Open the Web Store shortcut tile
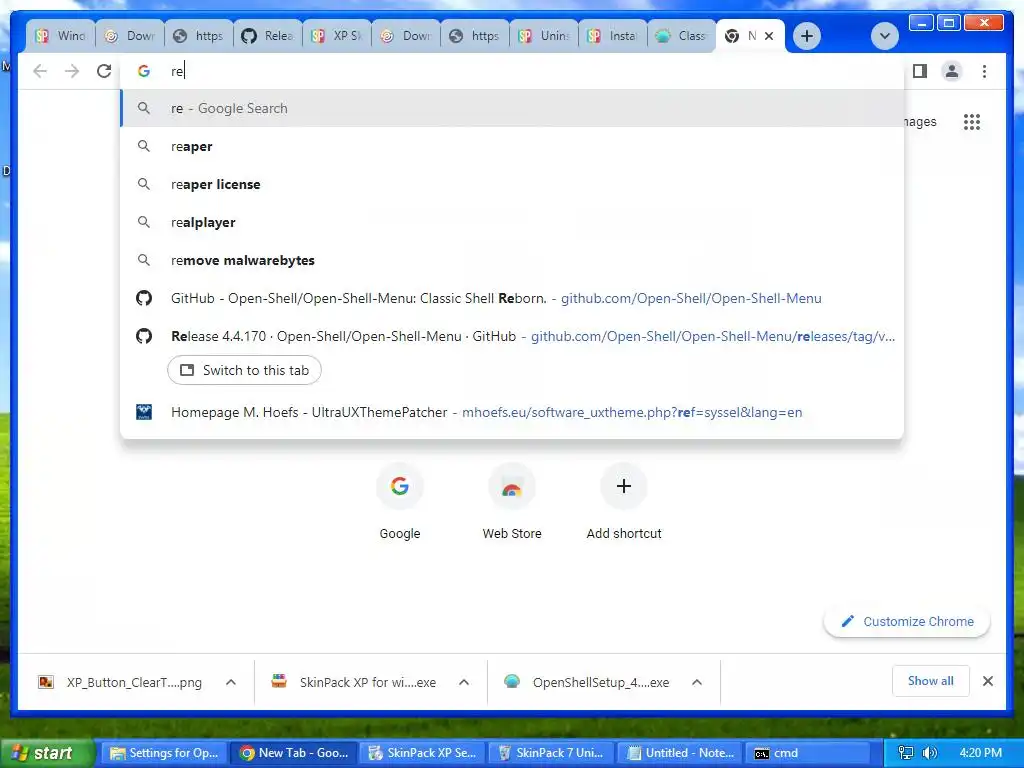Viewport: 1024px width, 768px height. (512, 502)
